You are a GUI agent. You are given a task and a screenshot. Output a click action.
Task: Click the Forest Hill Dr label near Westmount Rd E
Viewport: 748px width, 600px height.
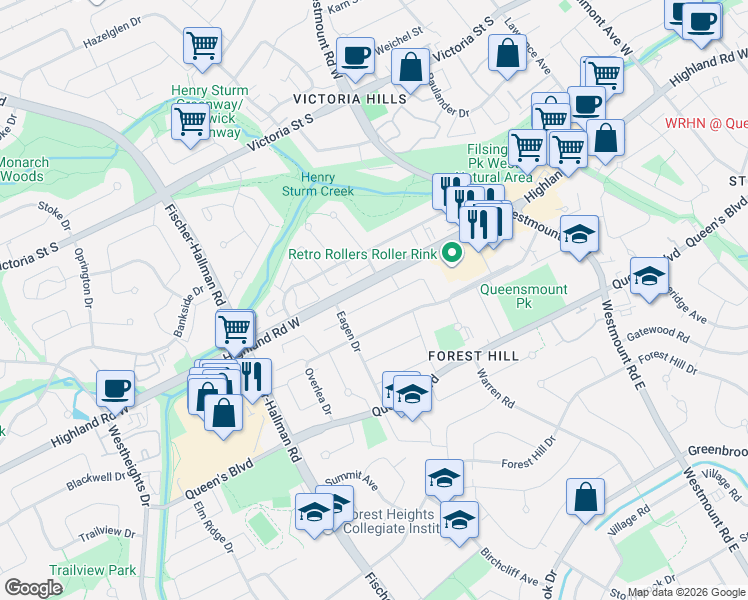(x=667, y=363)
